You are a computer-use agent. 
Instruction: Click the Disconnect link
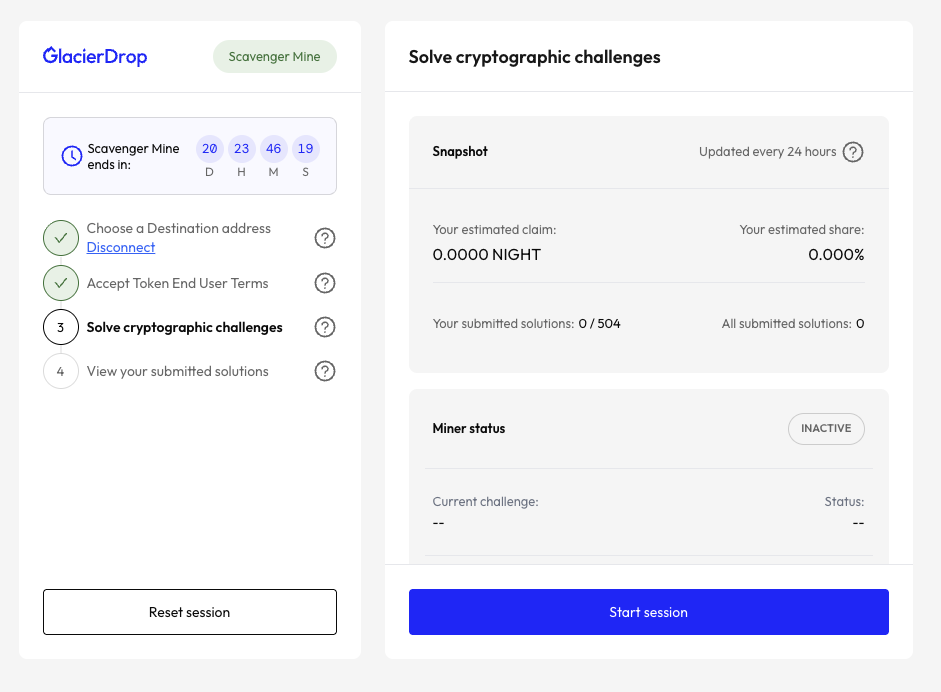click(x=121, y=247)
